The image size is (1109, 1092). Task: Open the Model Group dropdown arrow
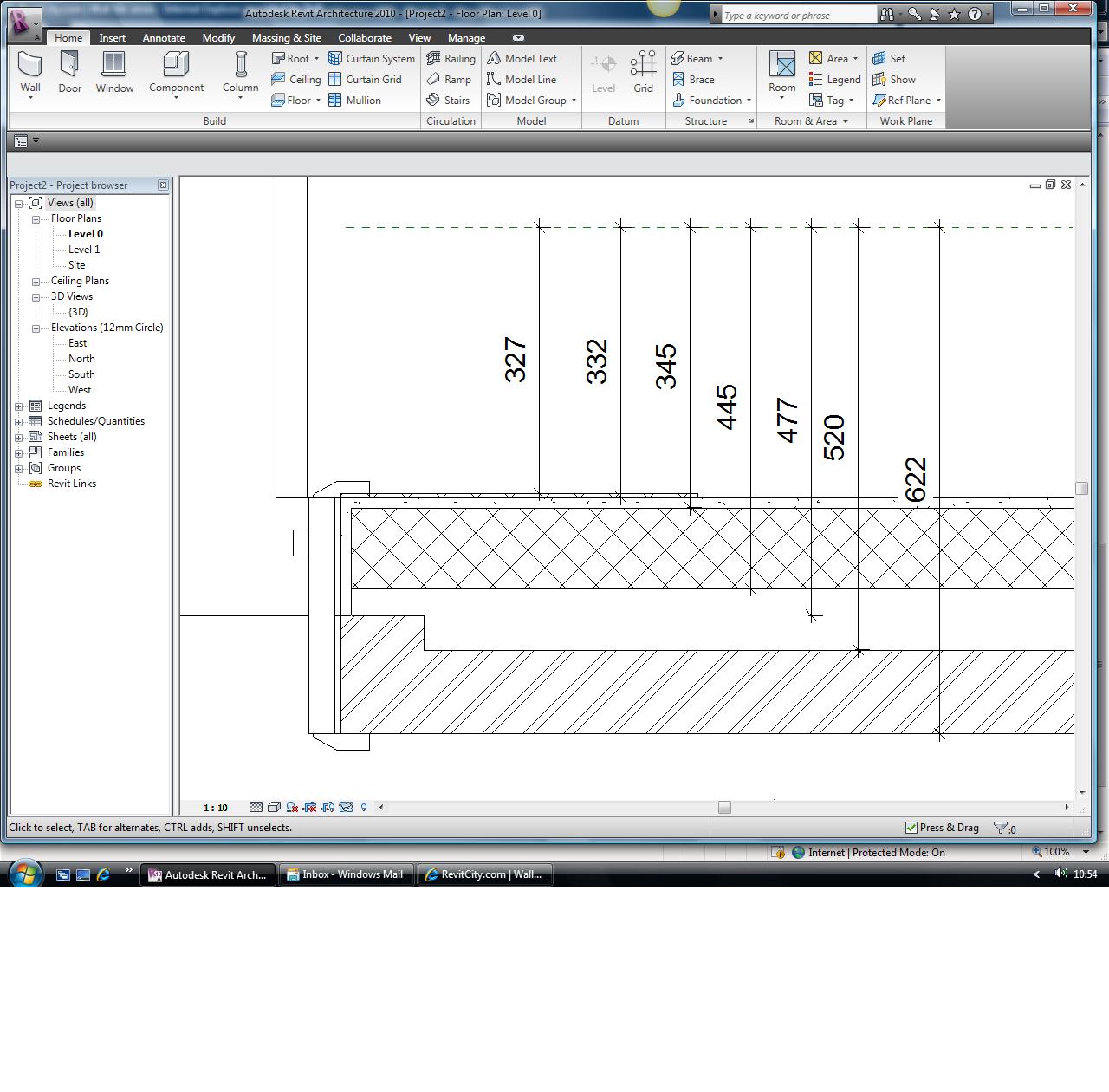(x=574, y=101)
